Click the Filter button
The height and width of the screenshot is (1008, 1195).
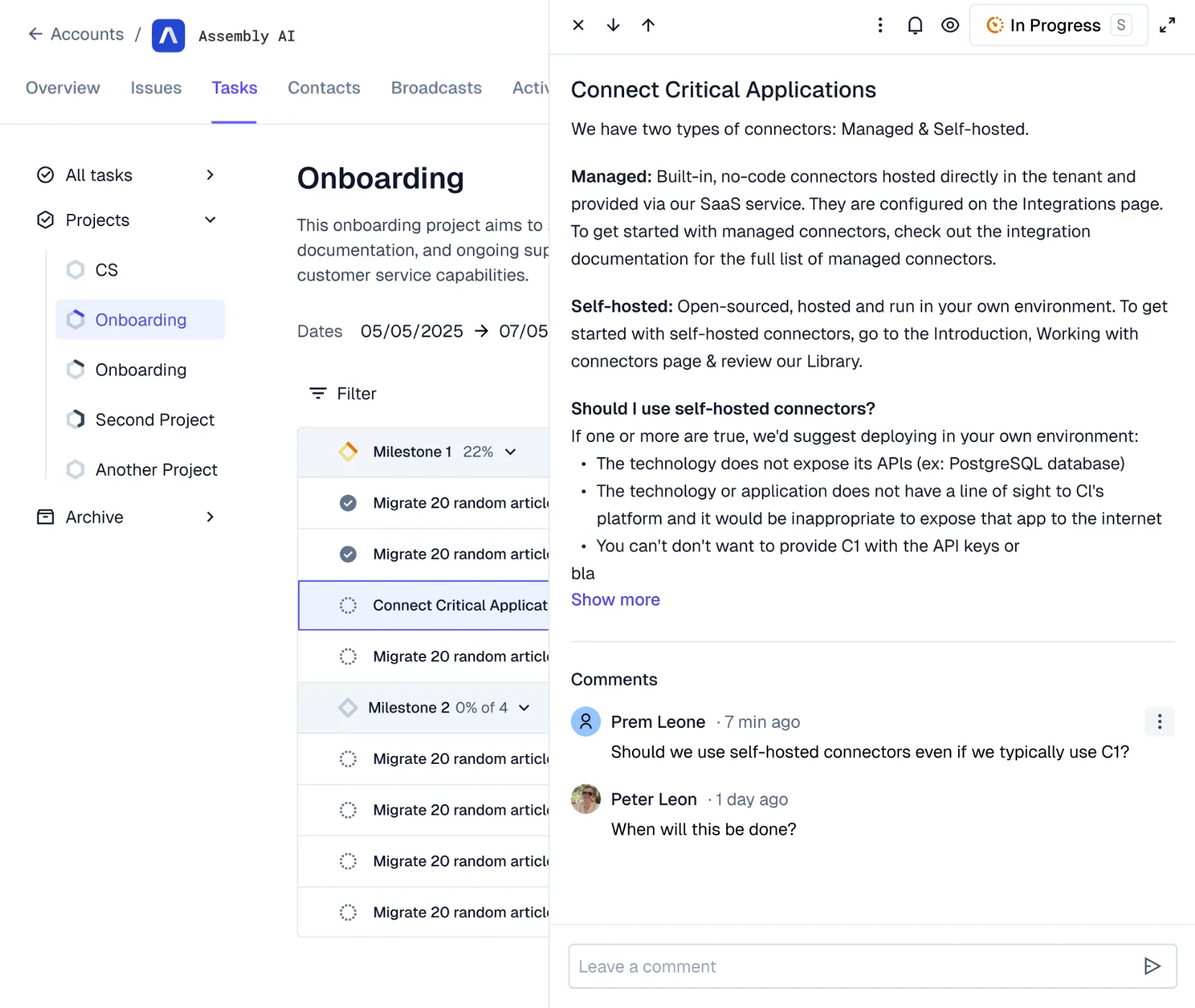click(343, 393)
